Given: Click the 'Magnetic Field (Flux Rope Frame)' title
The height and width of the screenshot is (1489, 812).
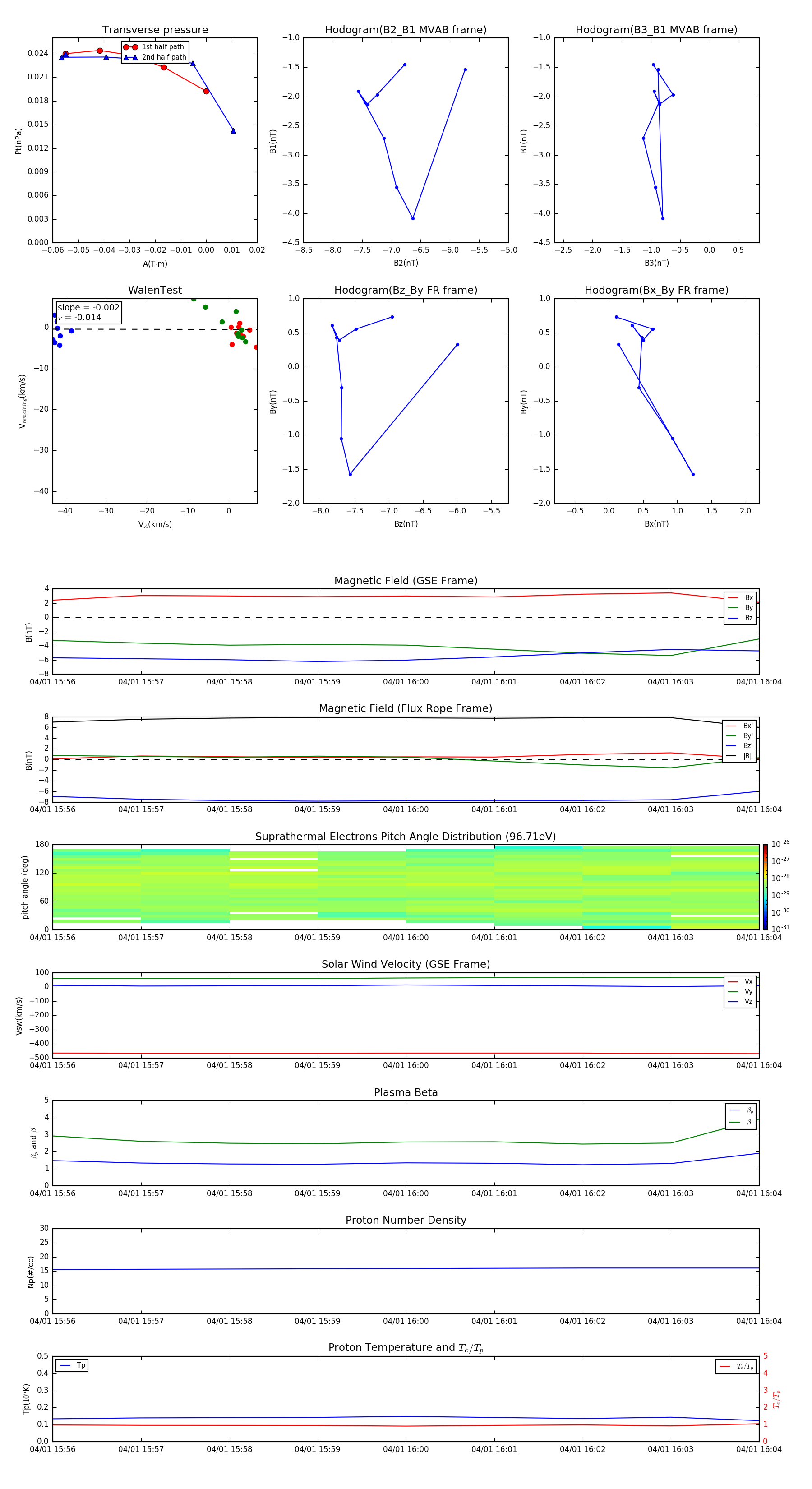Looking at the screenshot, I should point(406,709).
